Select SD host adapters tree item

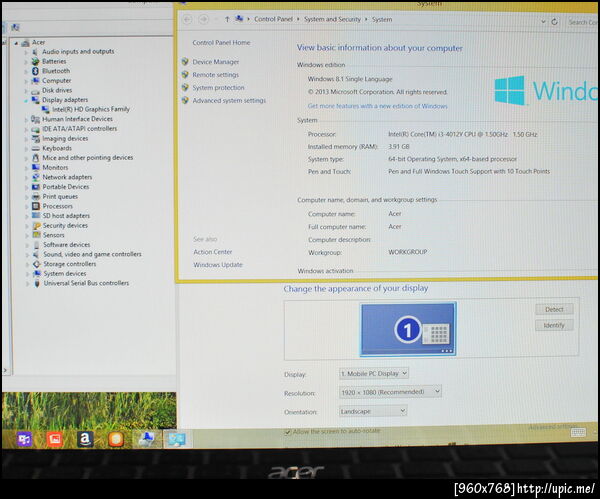[66, 216]
